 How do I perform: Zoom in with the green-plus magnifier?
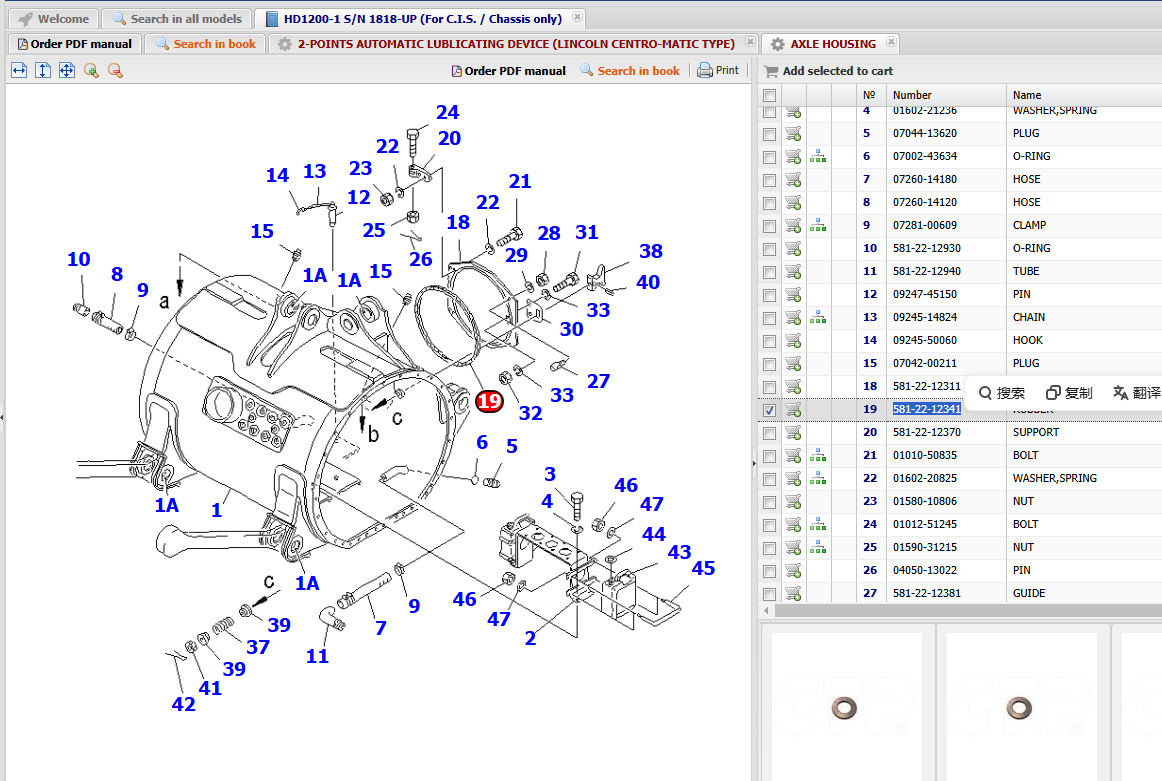pyautogui.click(x=91, y=70)
